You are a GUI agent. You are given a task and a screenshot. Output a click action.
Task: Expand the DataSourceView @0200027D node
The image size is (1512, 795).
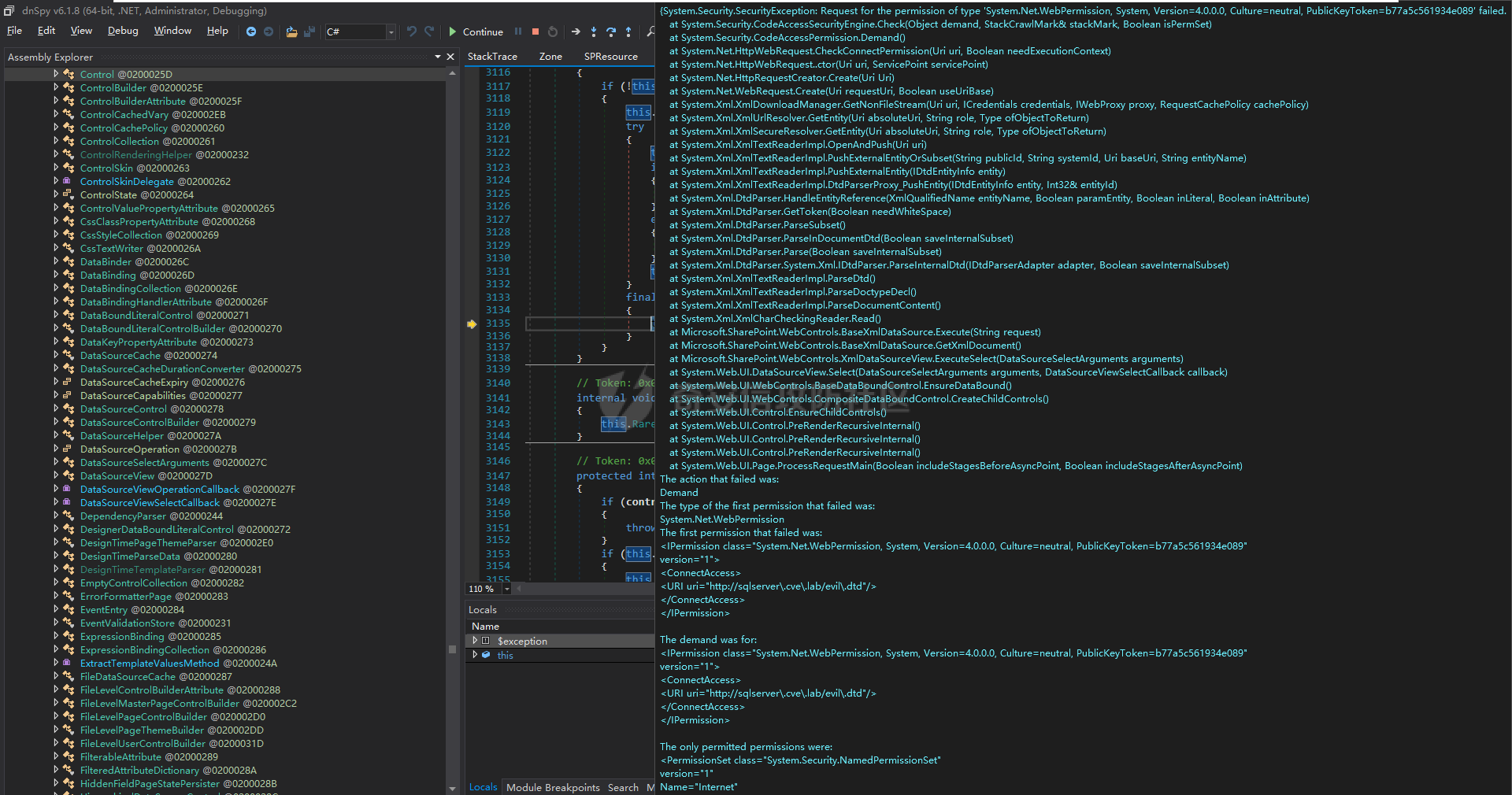coord(56,475)
